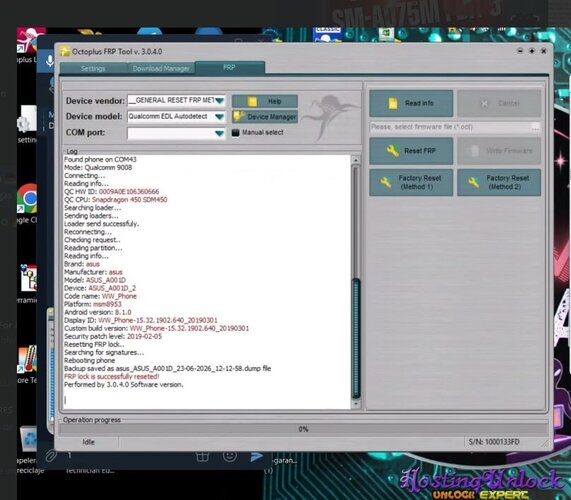Open the Help button

click(265, 101)
